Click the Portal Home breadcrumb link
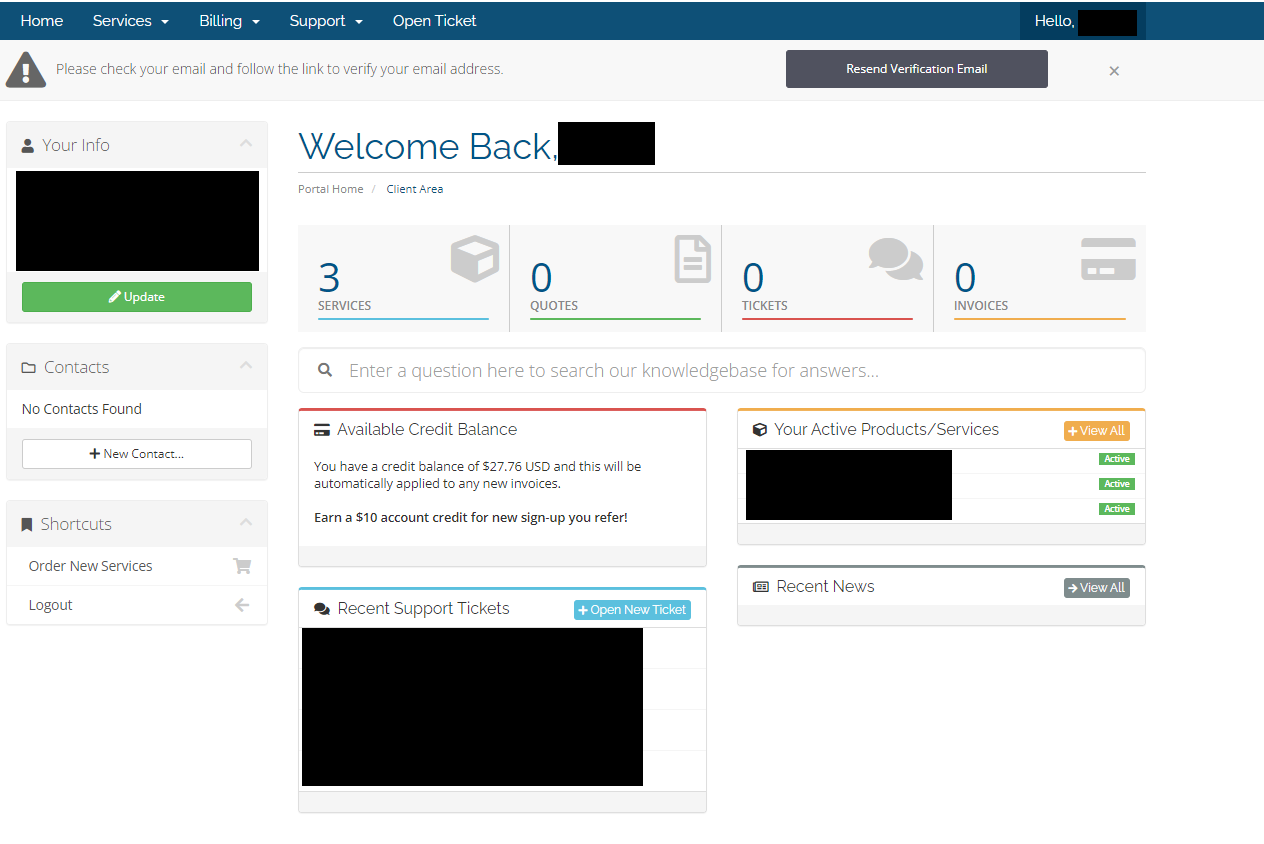The image size is (1264, 844). (331, 189)
